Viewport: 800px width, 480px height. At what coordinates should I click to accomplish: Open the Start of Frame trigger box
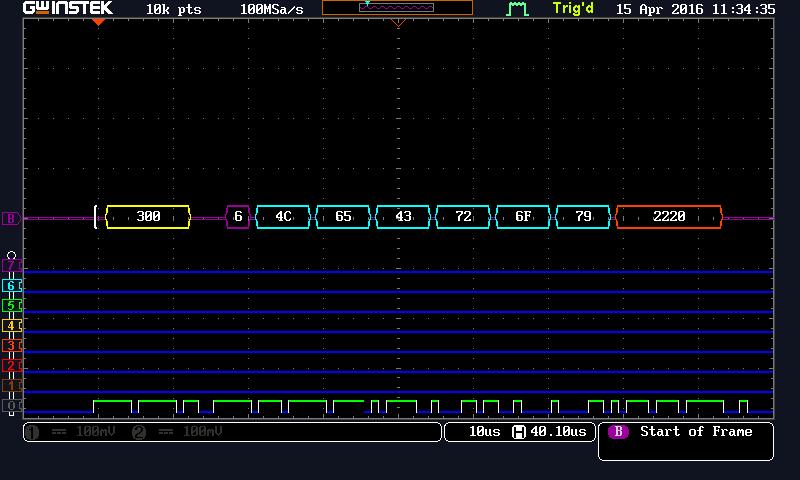pos(686,441)
